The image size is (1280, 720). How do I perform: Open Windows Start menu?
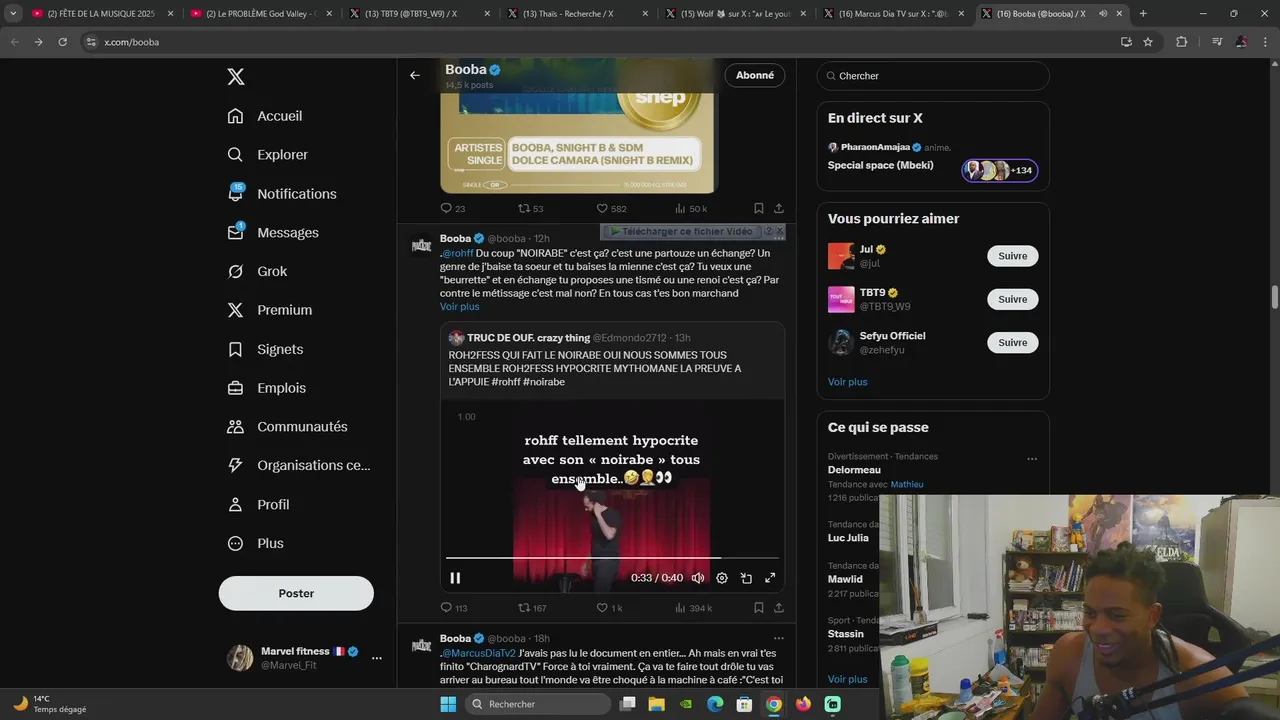click(x=448, y=704)
